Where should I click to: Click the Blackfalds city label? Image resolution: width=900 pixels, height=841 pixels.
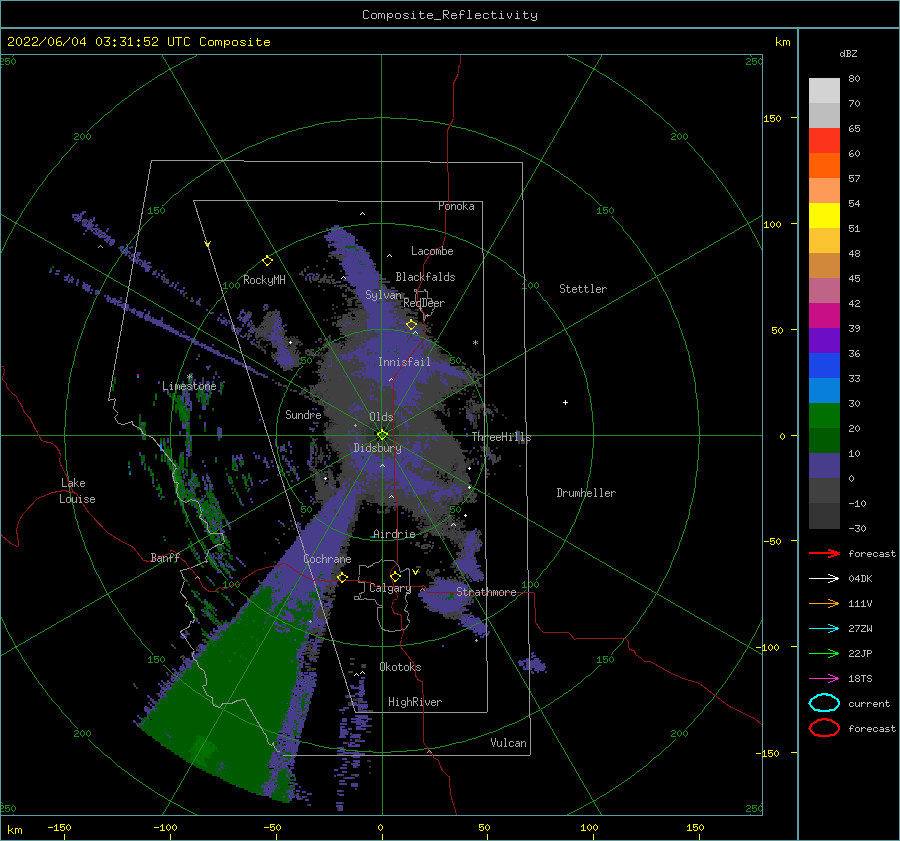[x=425, y=277]
